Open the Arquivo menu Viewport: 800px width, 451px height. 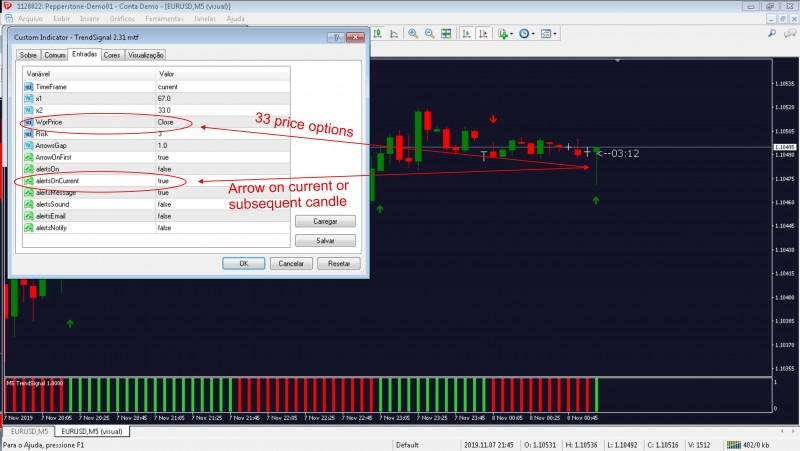click(x=30, y=18)
